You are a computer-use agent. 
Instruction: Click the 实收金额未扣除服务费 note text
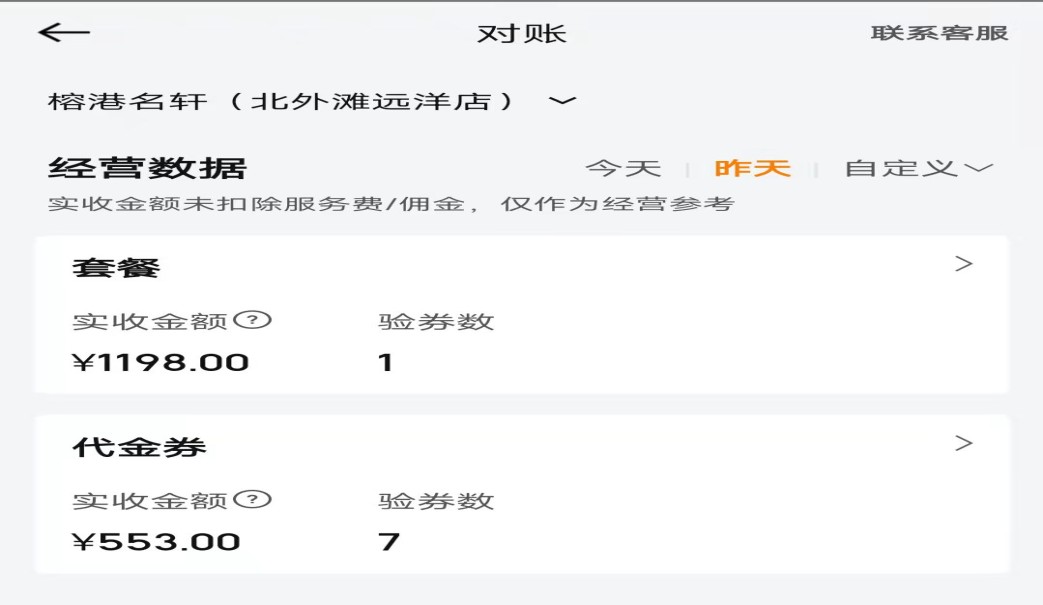[391, 204]
